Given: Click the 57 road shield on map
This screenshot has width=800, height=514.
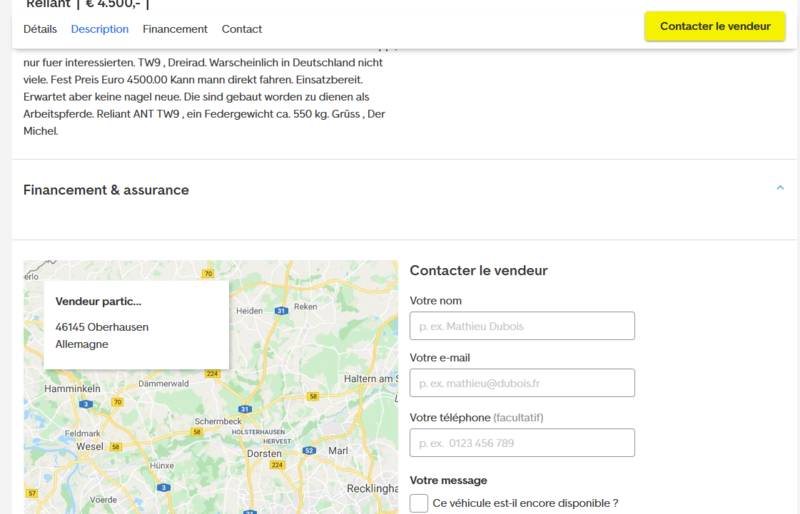Looking at the screenshot, I should click(32, 493).
